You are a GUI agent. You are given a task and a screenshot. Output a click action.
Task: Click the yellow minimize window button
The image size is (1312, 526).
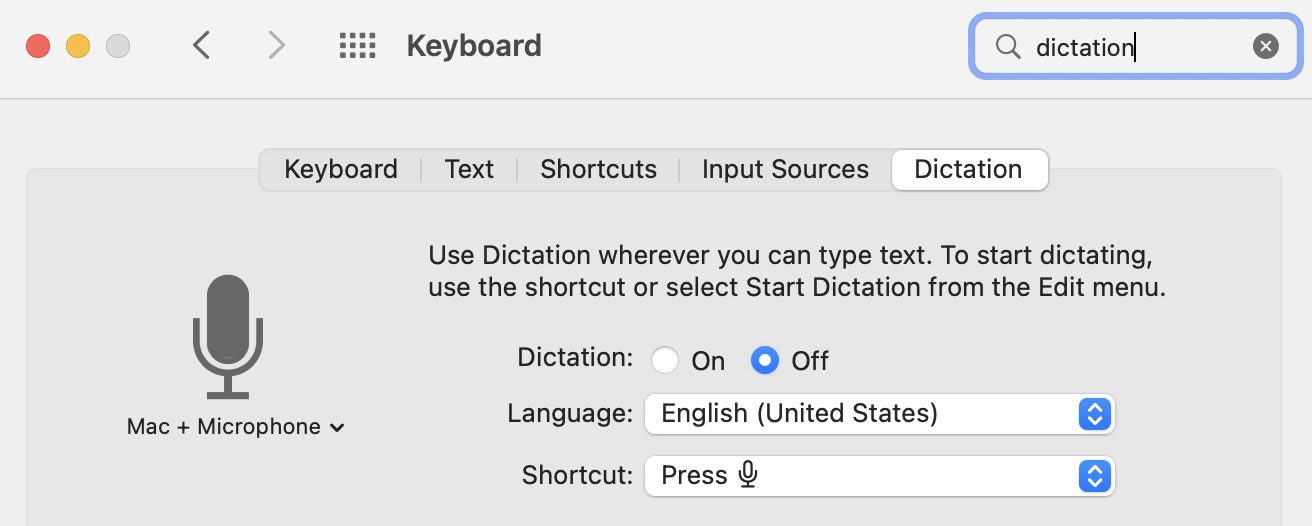(x=78, y=46)
